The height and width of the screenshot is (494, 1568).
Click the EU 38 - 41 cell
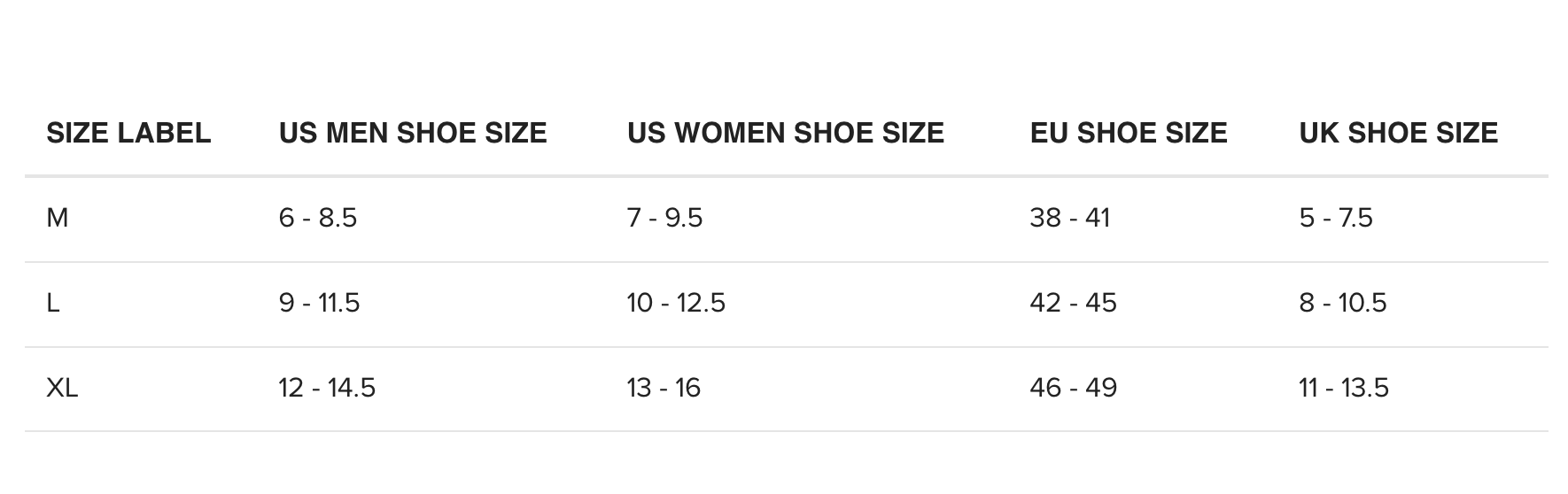point(1069,218)
